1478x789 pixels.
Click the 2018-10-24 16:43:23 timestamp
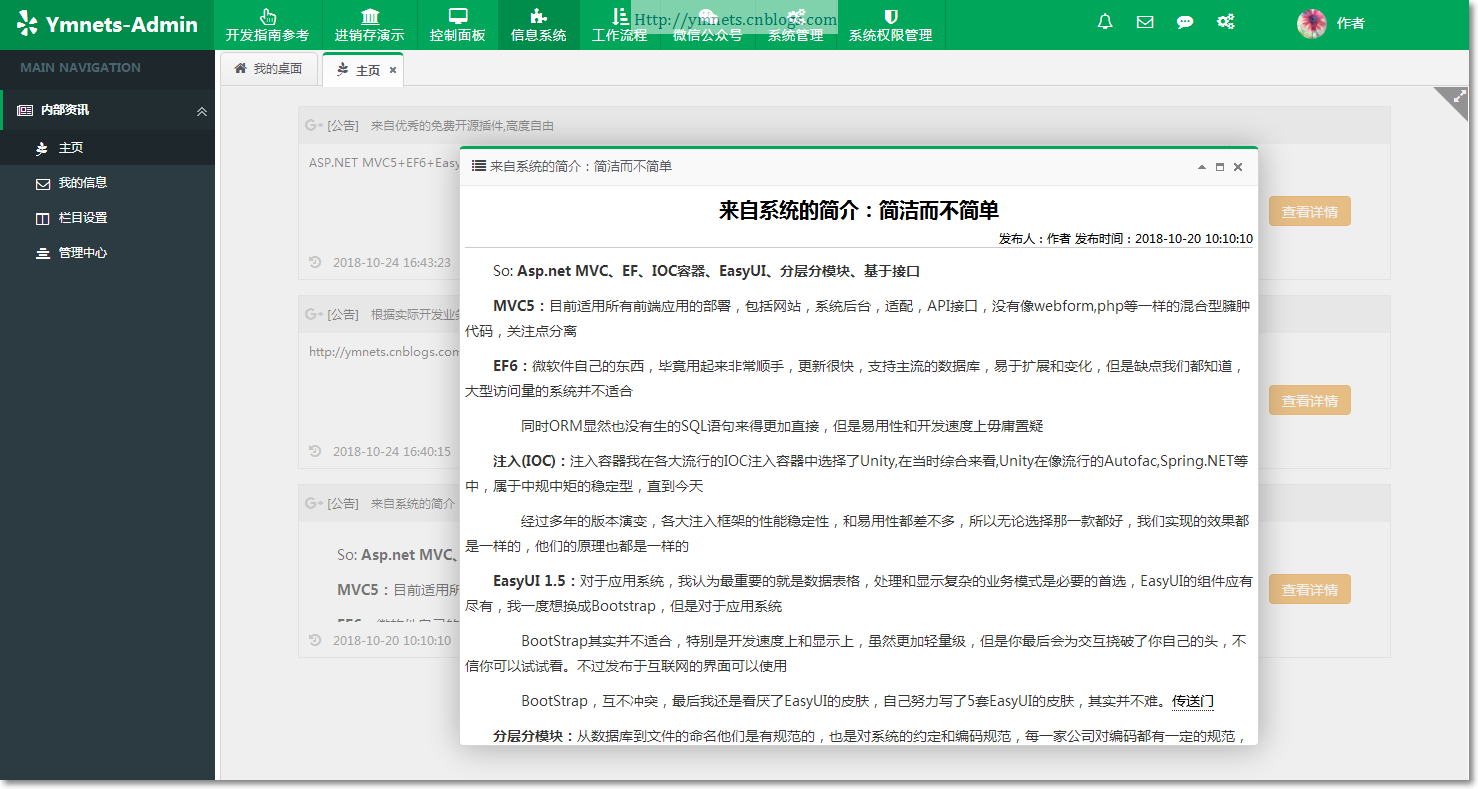[392, 263]
